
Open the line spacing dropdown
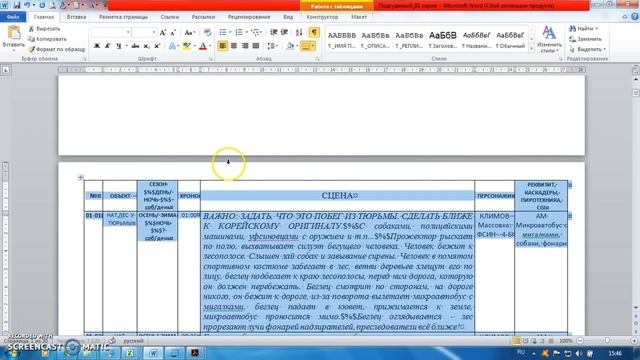click(x=273, y=46)
